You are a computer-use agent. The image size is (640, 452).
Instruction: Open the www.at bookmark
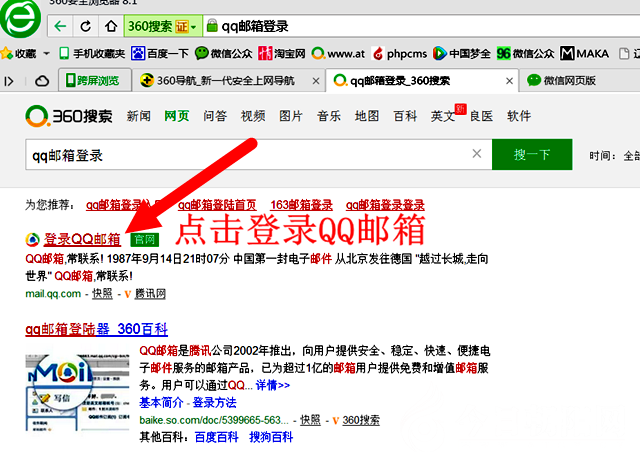pos(338,53)
